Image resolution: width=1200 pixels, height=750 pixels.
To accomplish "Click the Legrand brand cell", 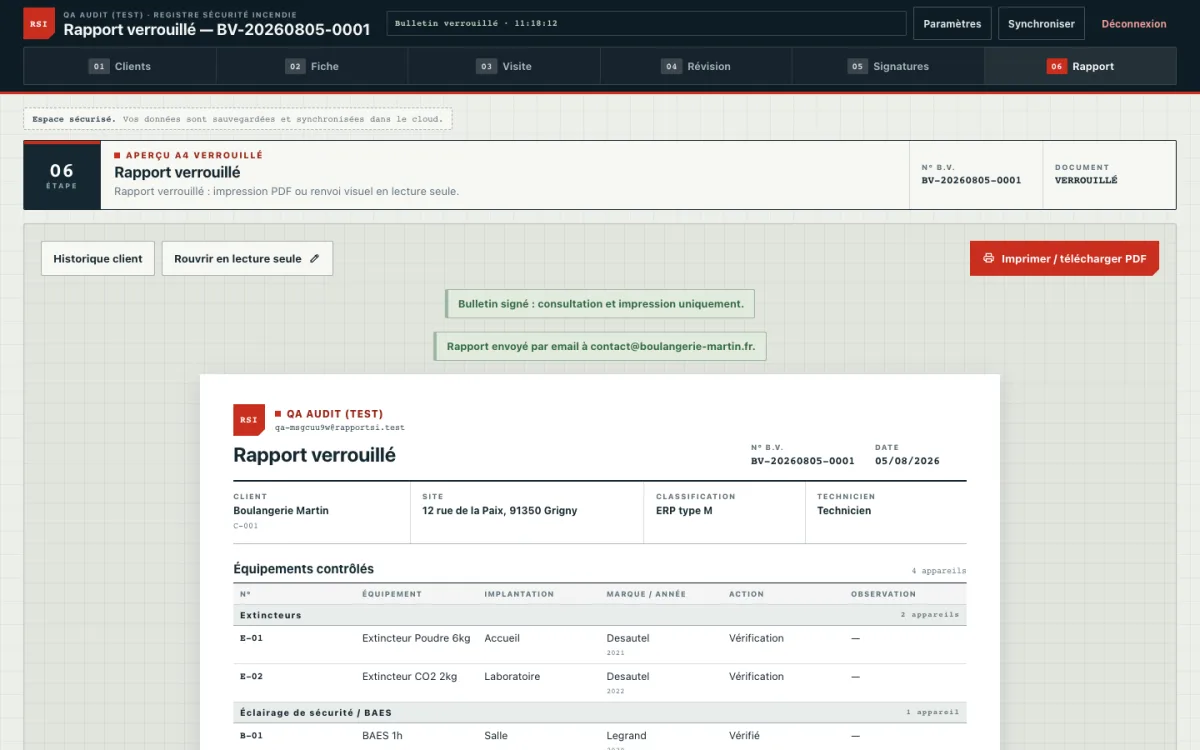I will pyautogui.click(x=627, y=735).
